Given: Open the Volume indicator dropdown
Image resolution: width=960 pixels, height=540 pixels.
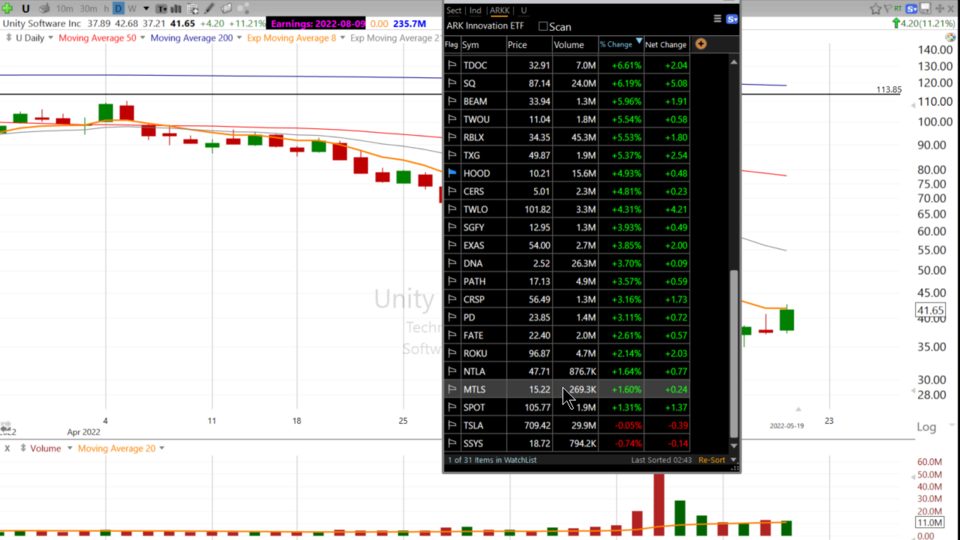Looking at the screenshot, I should click(x=70, y=448).
